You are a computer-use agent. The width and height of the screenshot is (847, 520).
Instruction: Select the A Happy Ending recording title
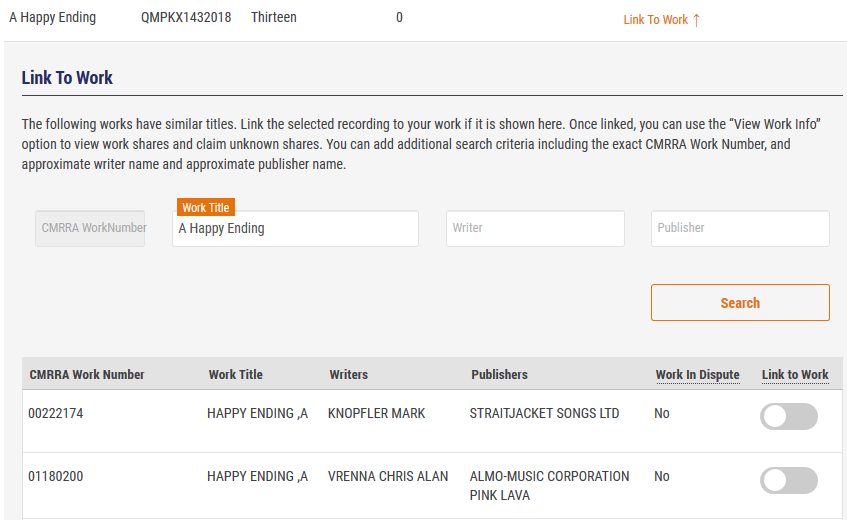(x=53, y=18)
